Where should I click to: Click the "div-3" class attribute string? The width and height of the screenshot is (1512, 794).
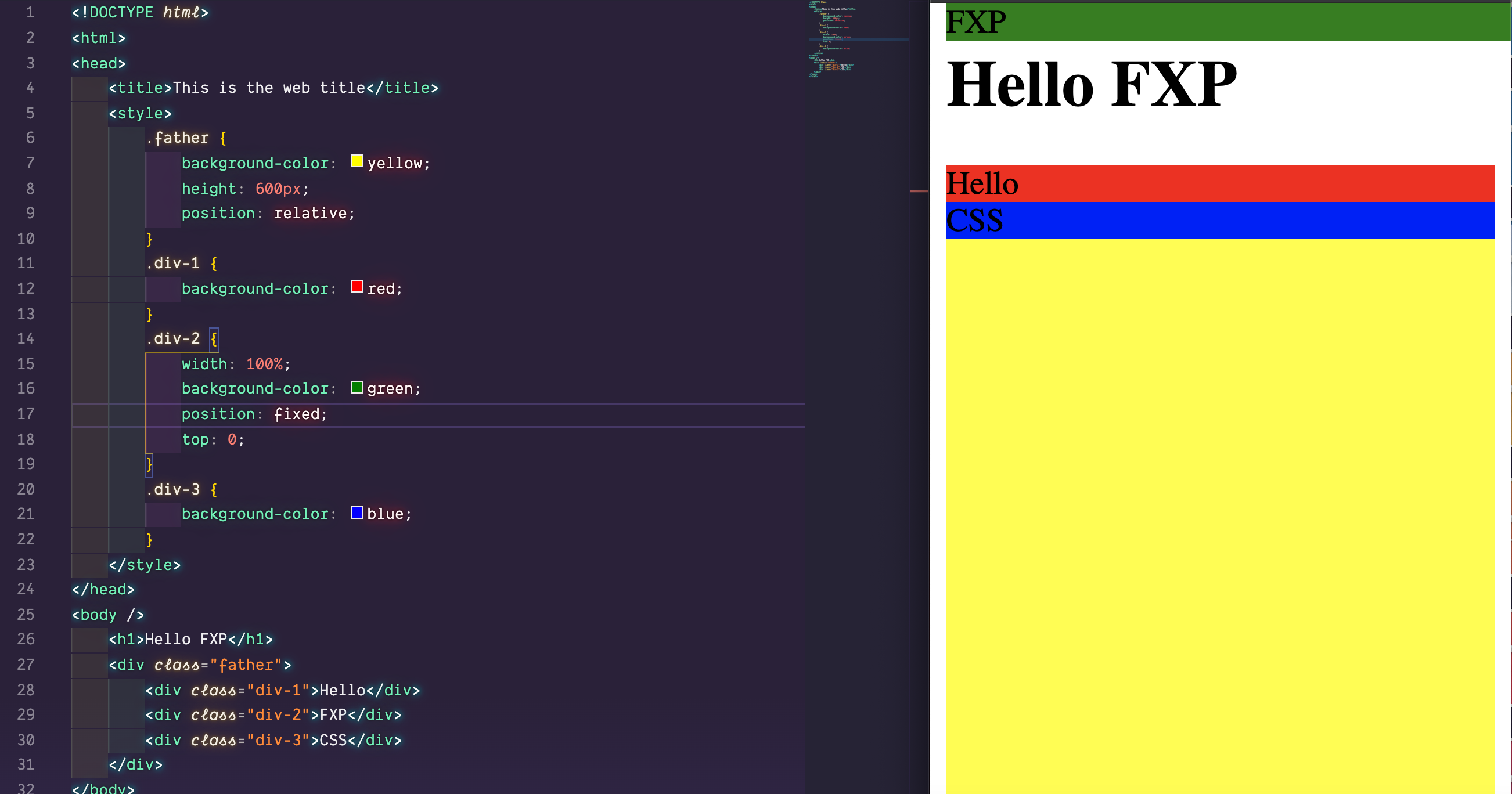tap(278, 741)
